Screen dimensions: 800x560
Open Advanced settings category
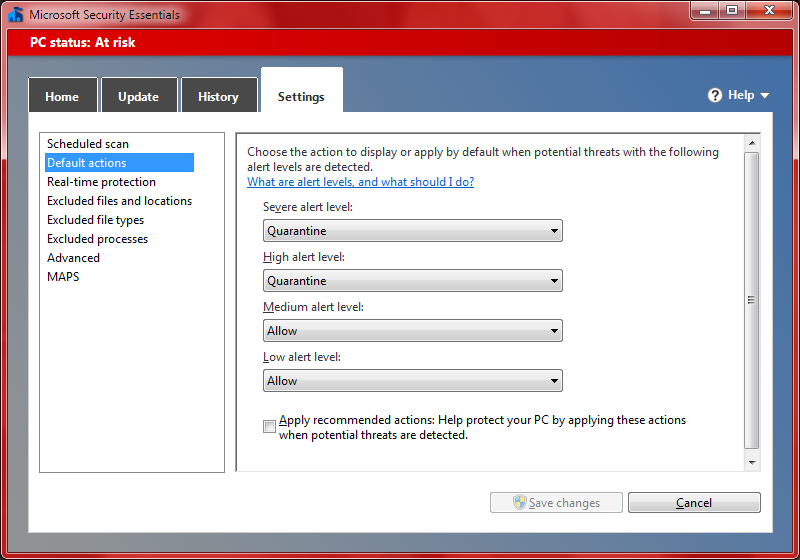(x=73, y=258)
